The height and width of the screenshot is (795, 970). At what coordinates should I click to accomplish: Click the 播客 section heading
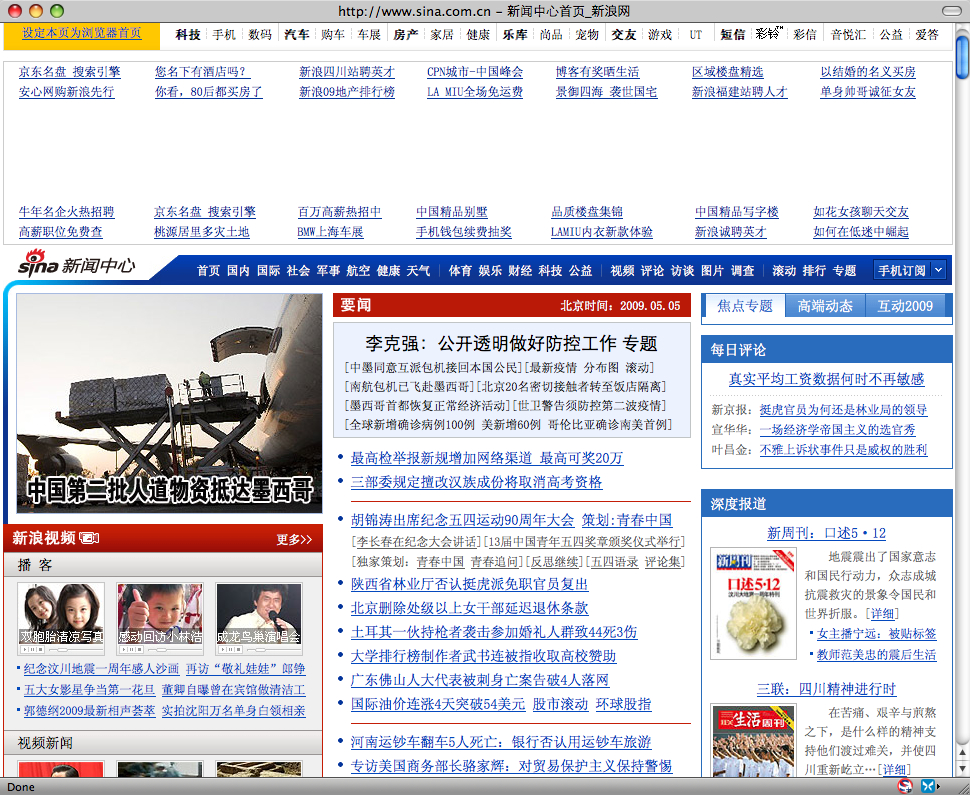pos(35,564)
